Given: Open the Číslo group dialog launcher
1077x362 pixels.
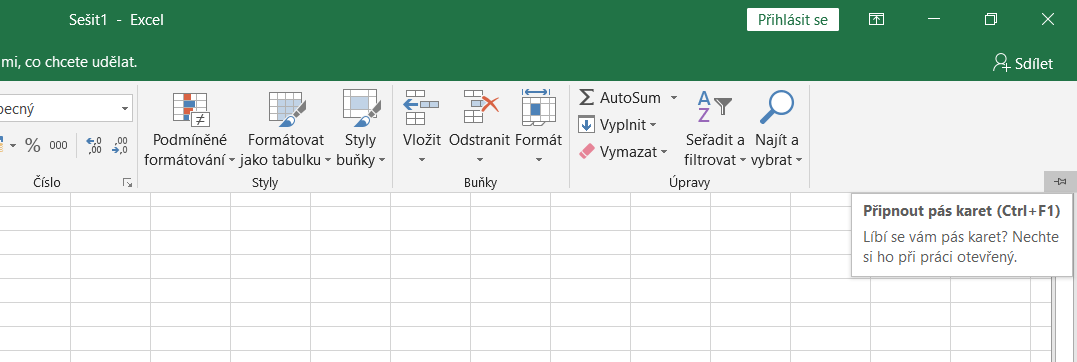Looking at the screenshot, I should coord(127,183).
